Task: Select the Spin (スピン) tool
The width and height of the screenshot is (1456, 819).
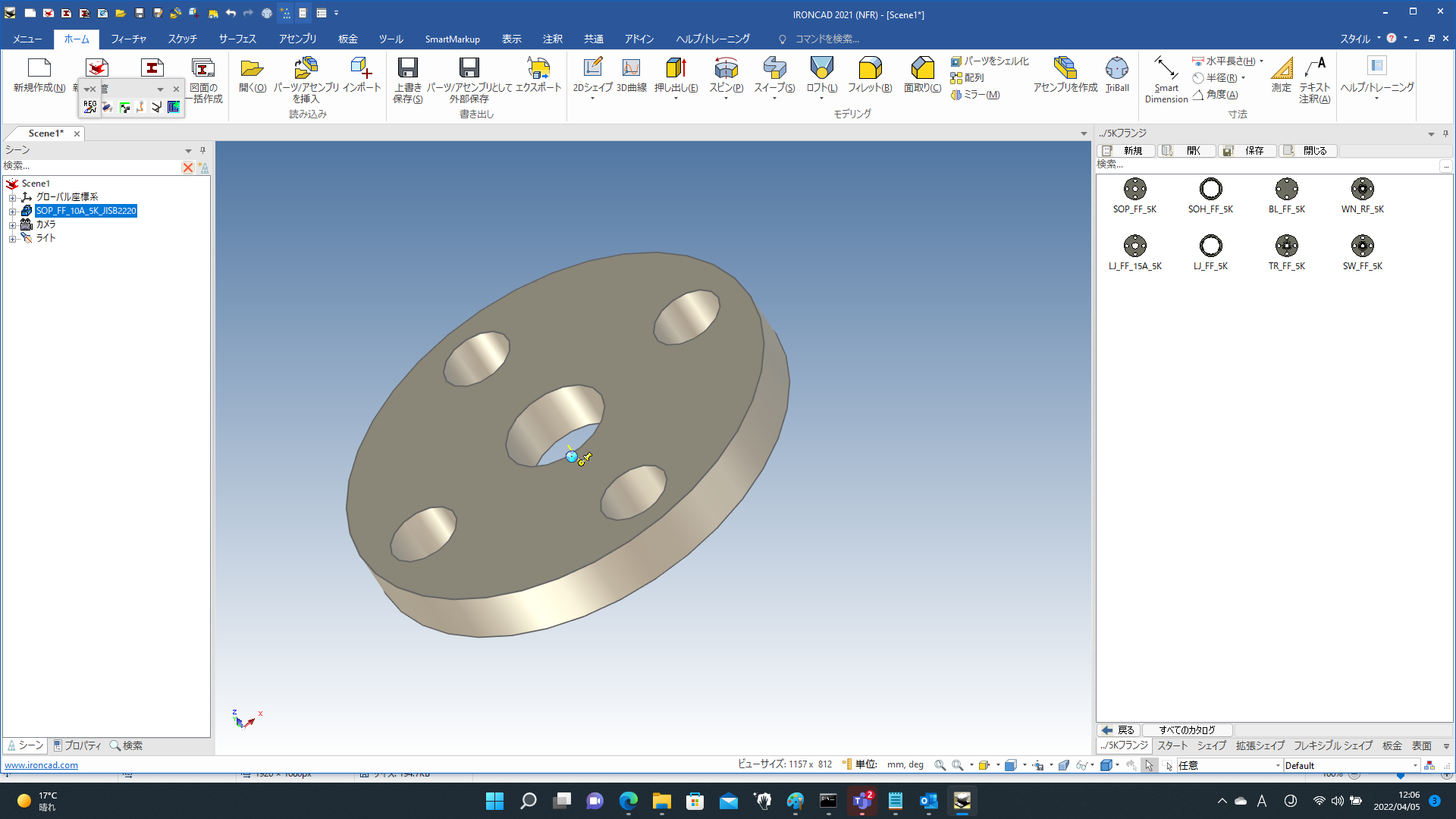Action: tap(726, 69)
